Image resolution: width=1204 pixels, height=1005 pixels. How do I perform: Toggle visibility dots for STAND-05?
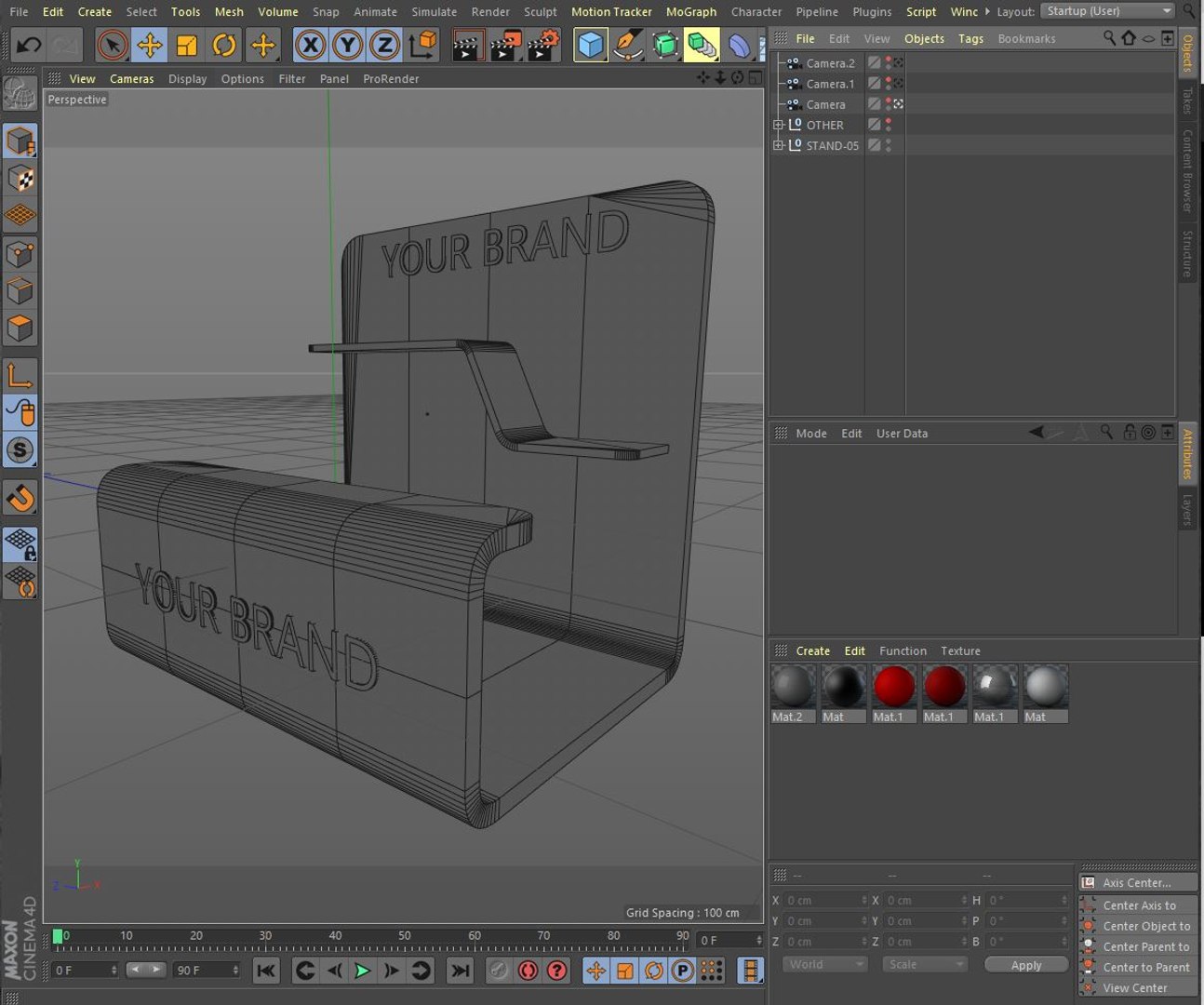[889, 145]
